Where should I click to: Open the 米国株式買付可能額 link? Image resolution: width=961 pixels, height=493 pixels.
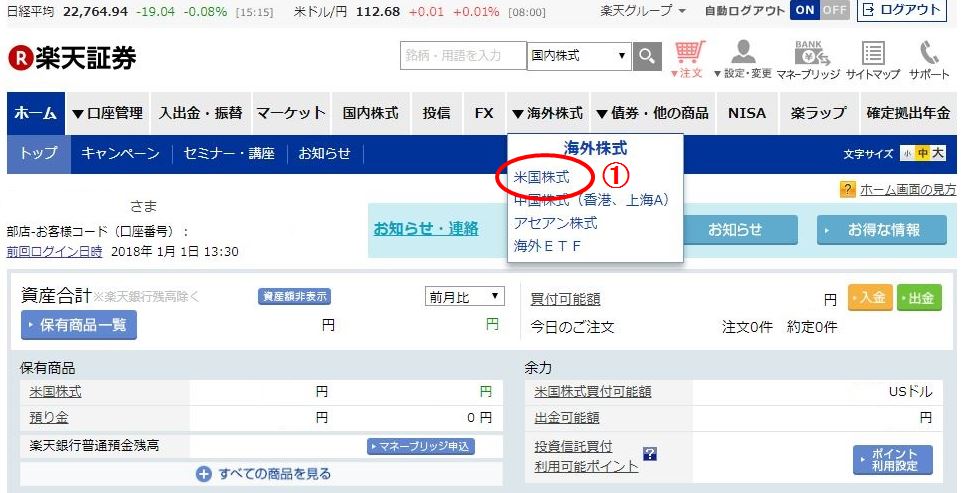593,391
